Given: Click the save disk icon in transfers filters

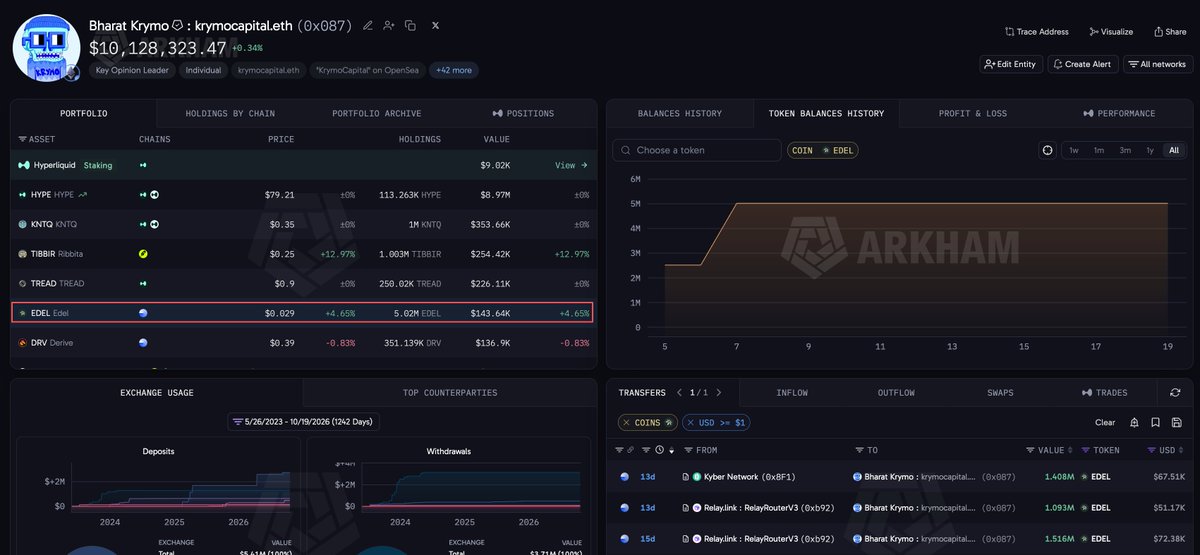Looking at the screenshot, I should 1176,422.
